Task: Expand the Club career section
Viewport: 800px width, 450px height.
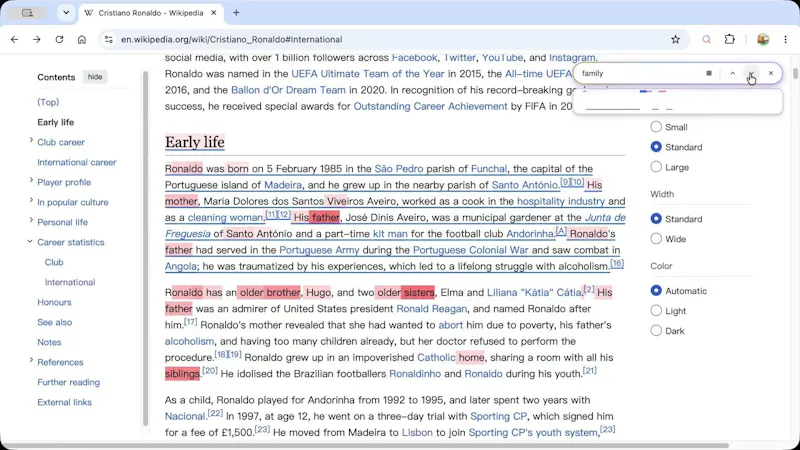Action: tap(31, 140)
